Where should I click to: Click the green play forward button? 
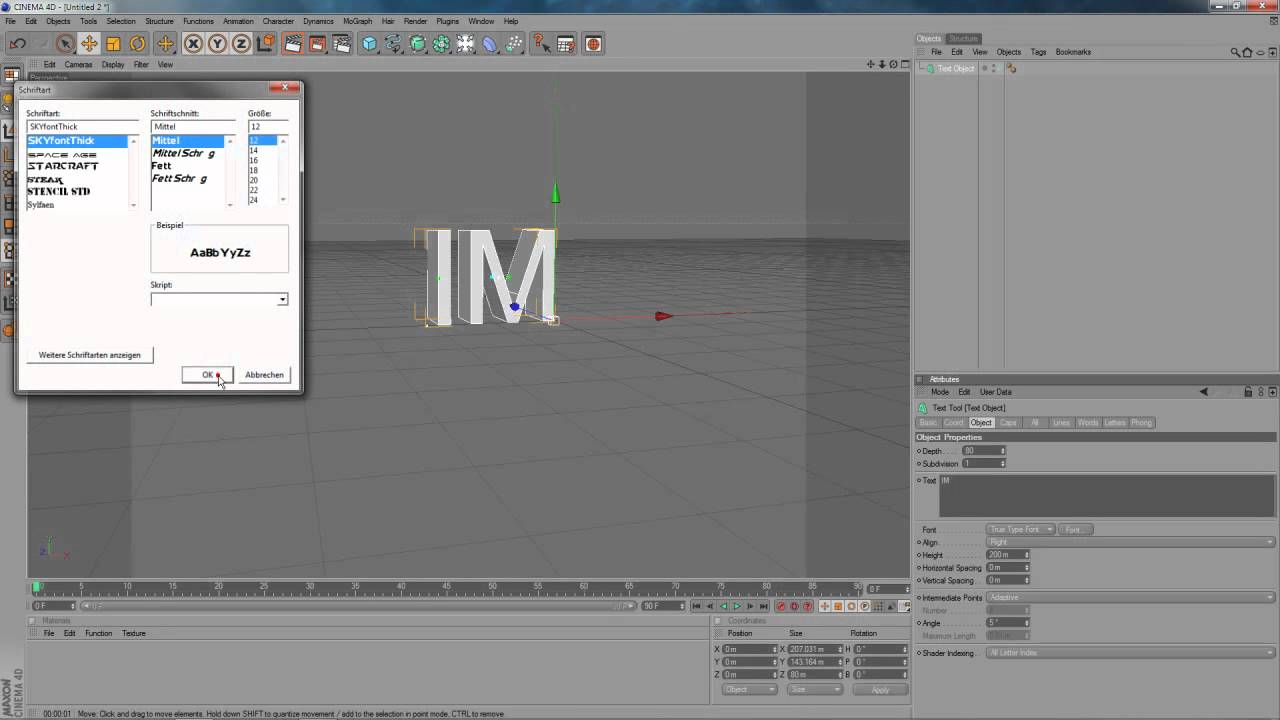[737, 606]
